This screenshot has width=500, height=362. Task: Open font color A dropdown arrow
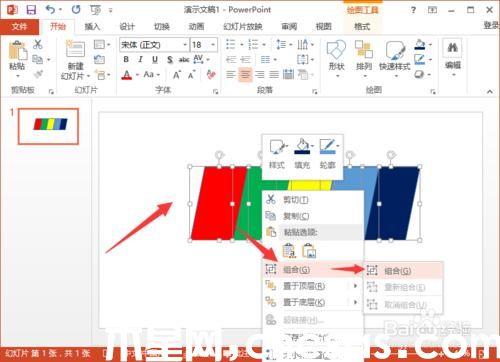pos(137,75)
